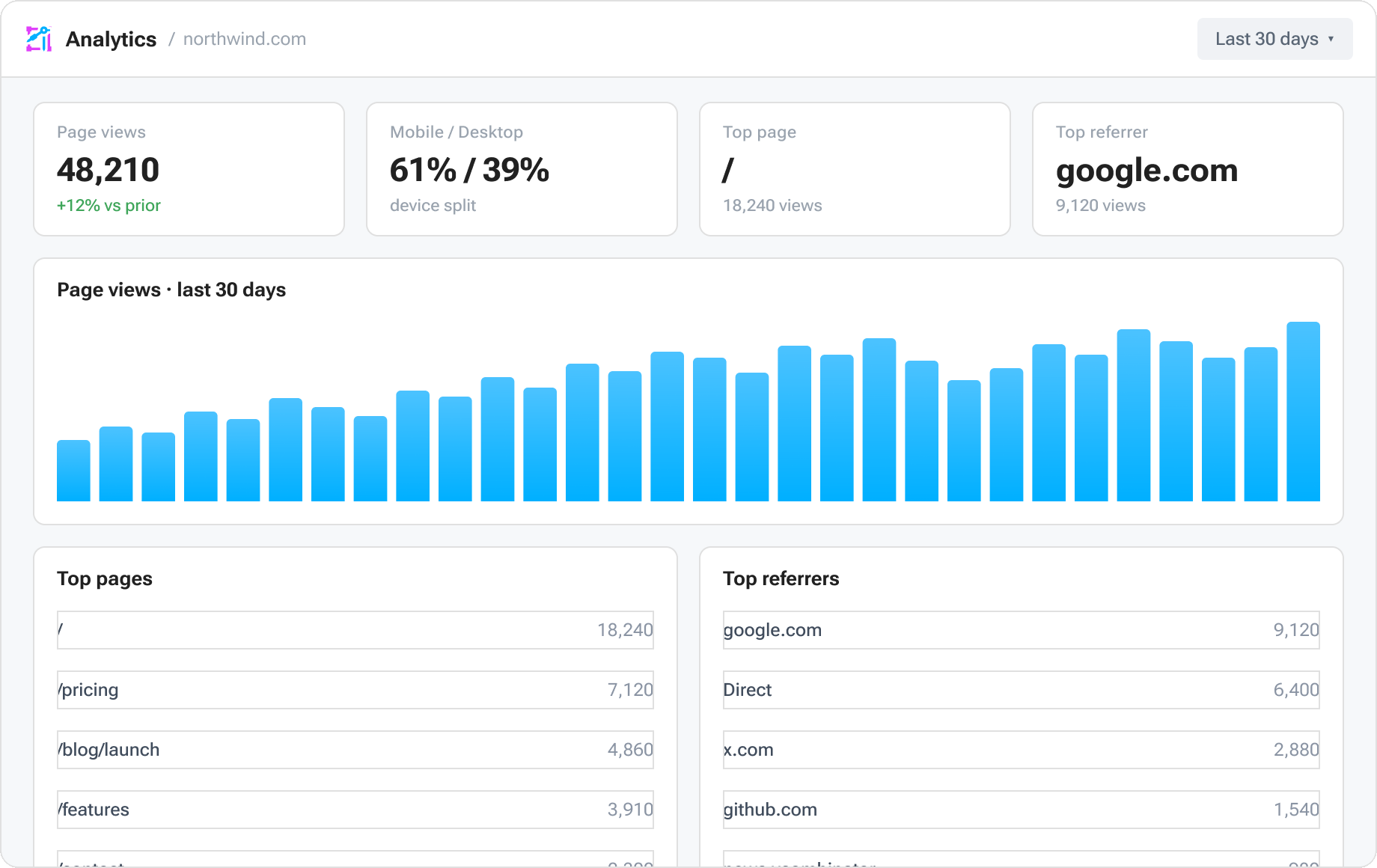Click the 18,240 views caption

pos(772,205)
